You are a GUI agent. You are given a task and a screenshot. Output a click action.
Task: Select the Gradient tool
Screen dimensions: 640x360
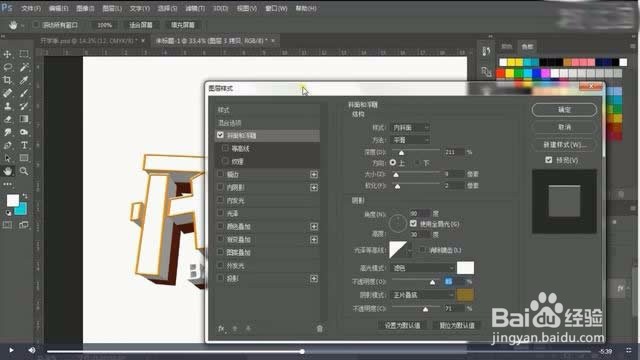coord(24,119)
